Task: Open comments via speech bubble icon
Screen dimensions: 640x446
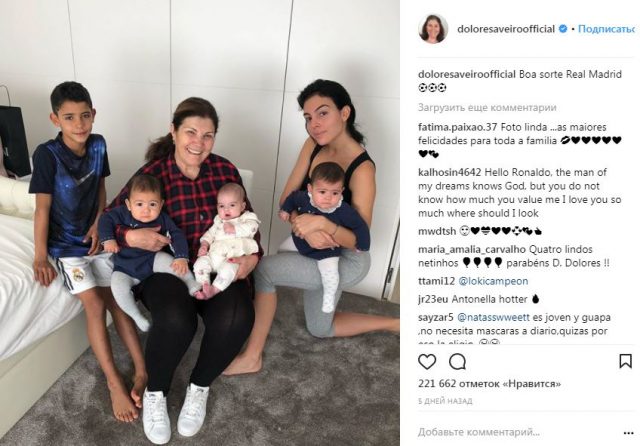Action: coord(458,362)
